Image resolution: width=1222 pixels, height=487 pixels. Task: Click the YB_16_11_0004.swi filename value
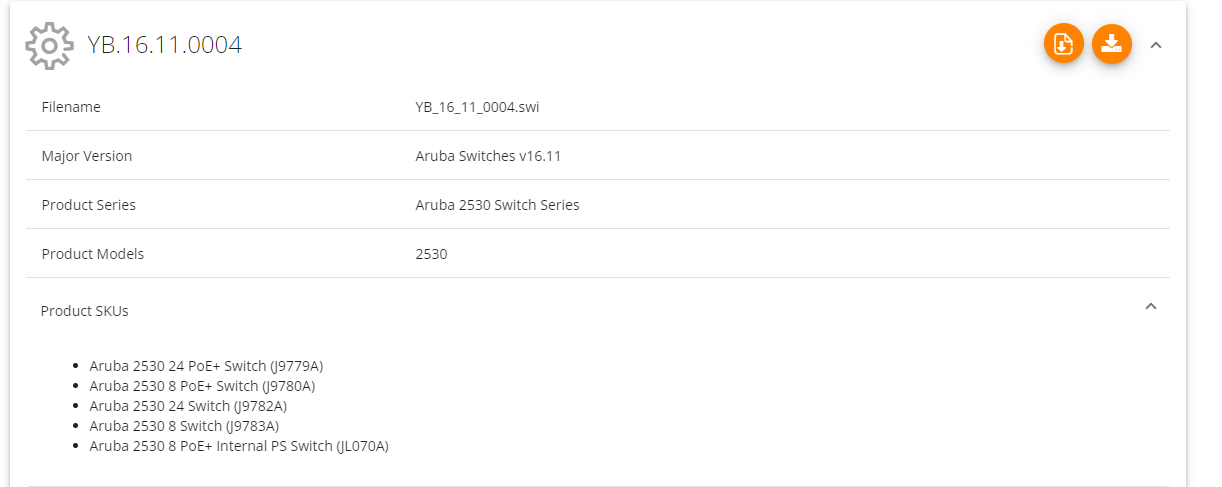click(477, 107)
